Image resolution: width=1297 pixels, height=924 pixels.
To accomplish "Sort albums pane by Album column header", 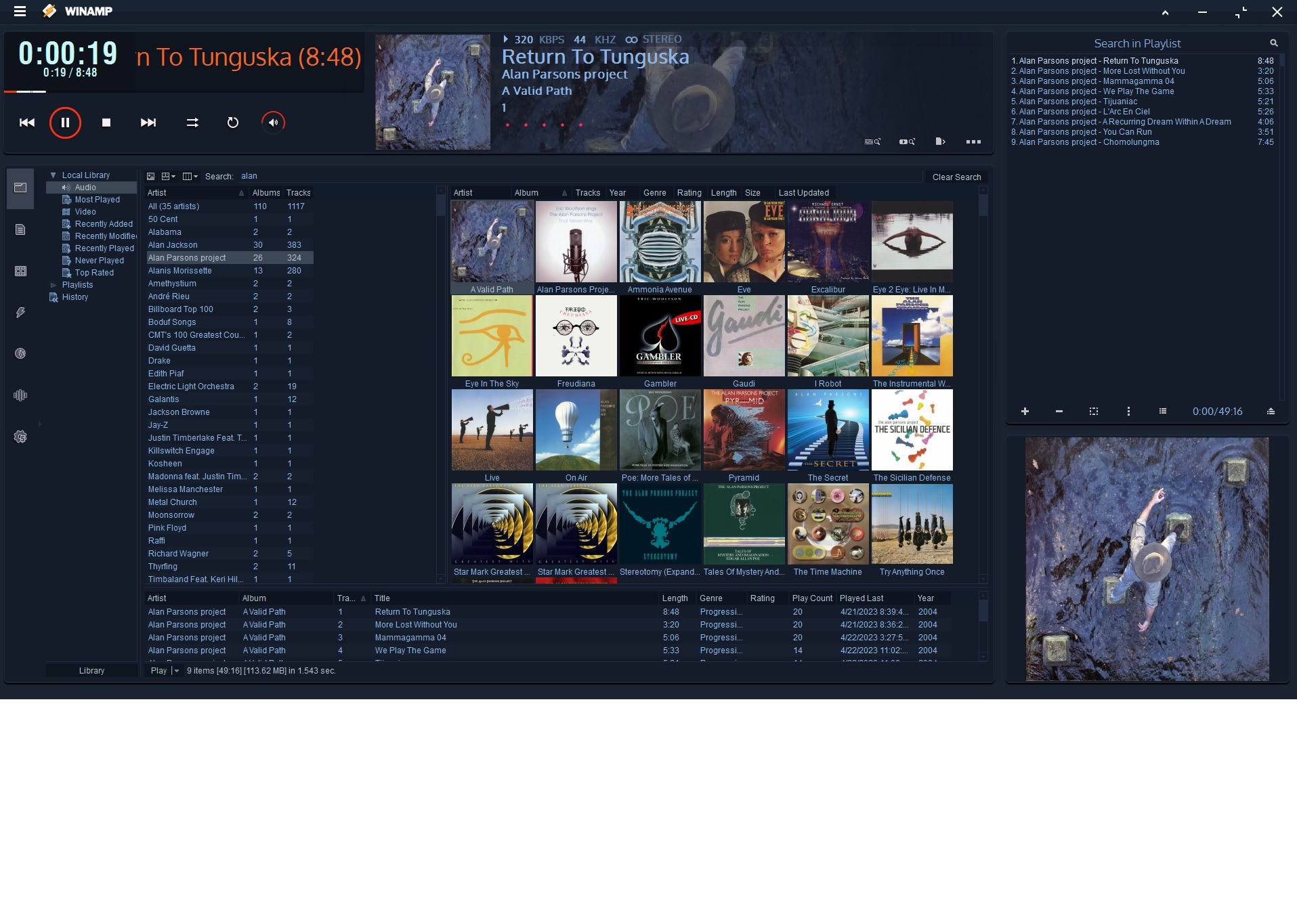I will (540, 193).
